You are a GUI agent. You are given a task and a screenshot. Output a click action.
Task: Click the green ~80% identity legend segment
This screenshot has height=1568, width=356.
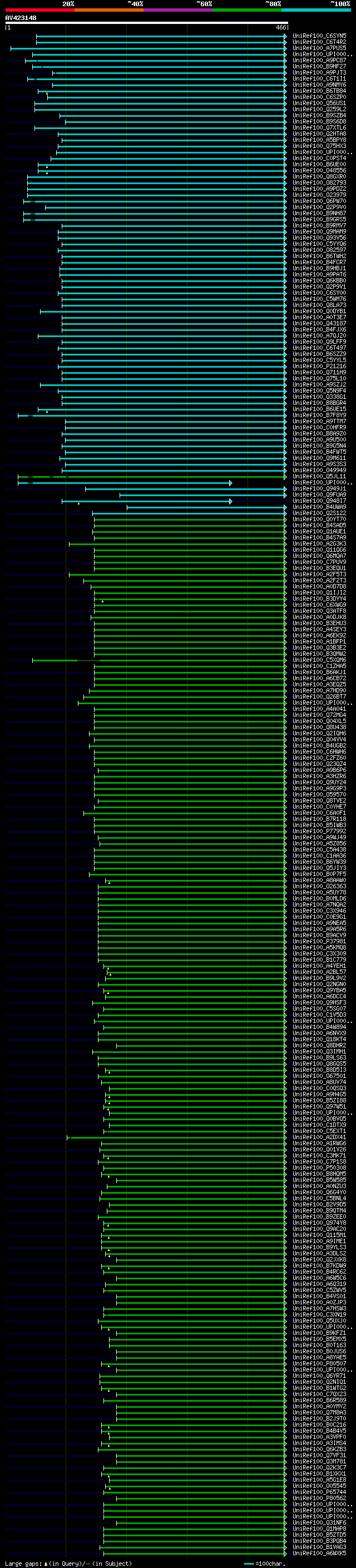pyautogui.click(x=247, y=10)
